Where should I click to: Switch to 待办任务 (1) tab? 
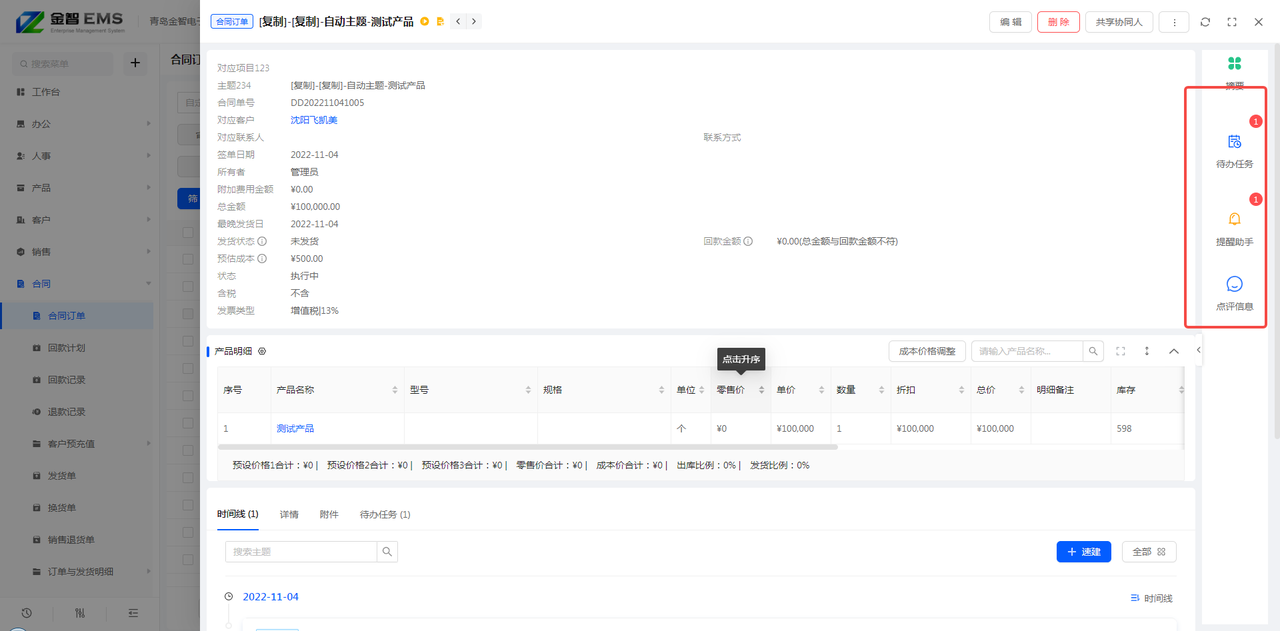pos(385,514)
